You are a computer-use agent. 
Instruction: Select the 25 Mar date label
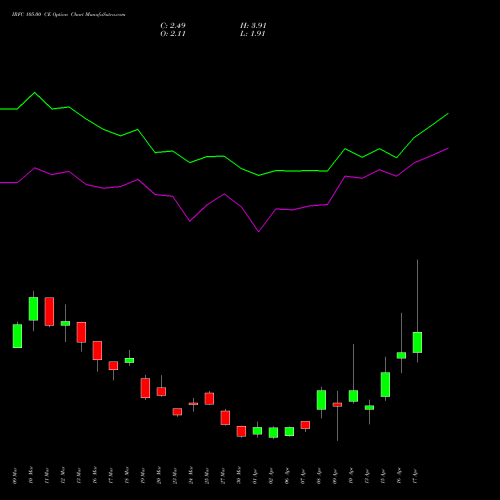point(207,476)
